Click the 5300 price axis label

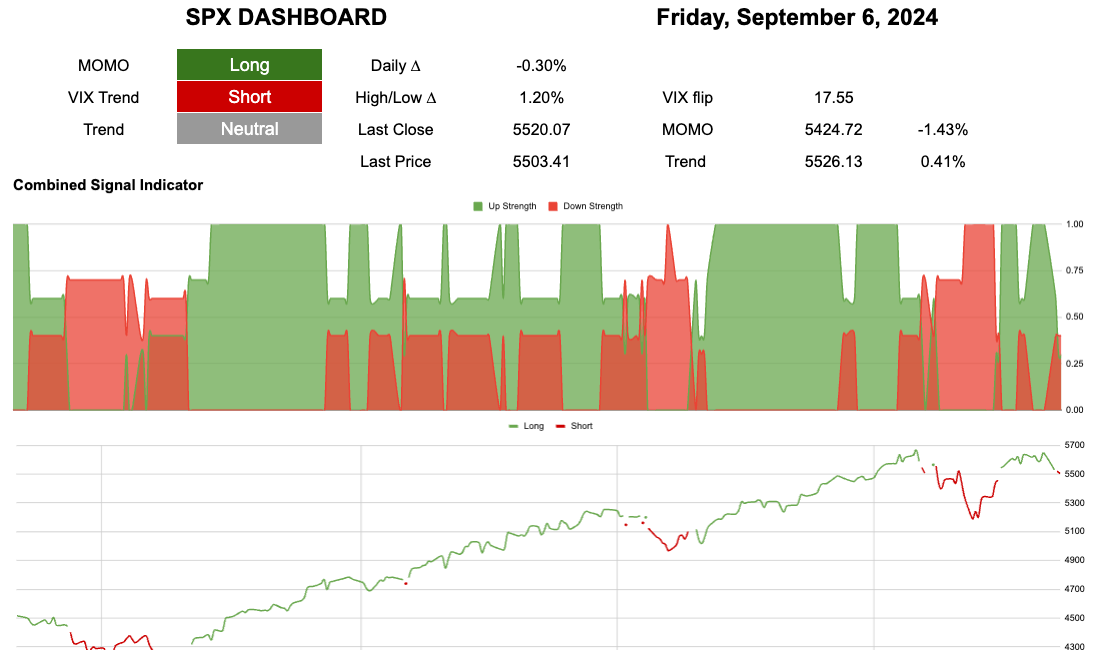tap(1074, 503)
